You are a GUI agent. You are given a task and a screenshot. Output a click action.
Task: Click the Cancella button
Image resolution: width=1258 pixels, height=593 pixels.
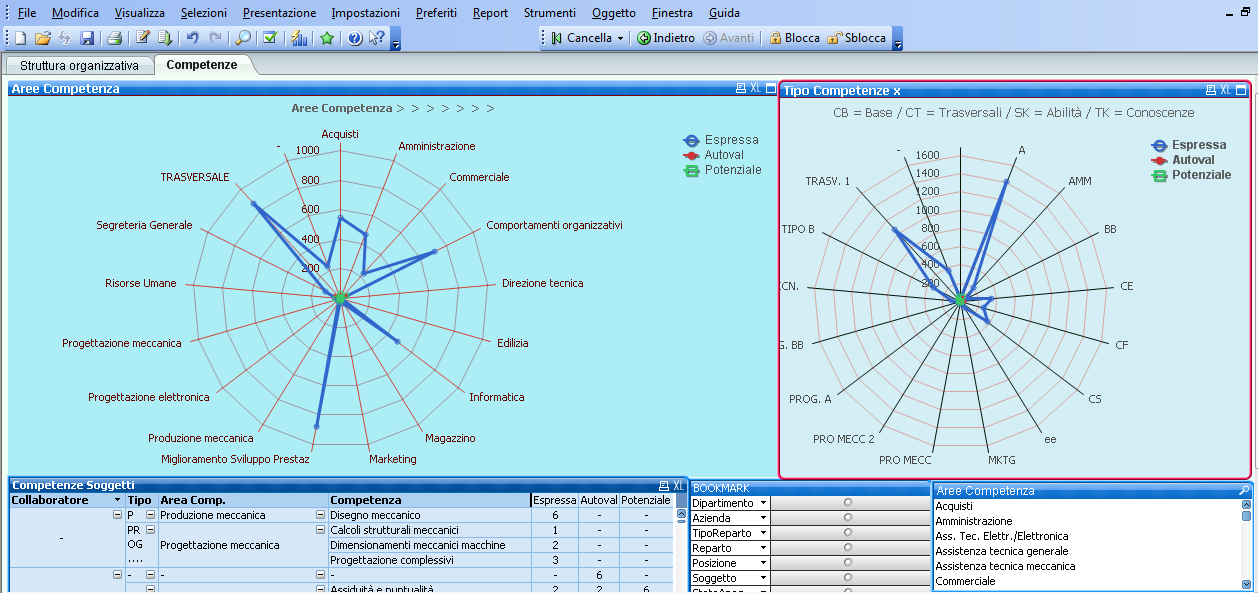[582, 38]
